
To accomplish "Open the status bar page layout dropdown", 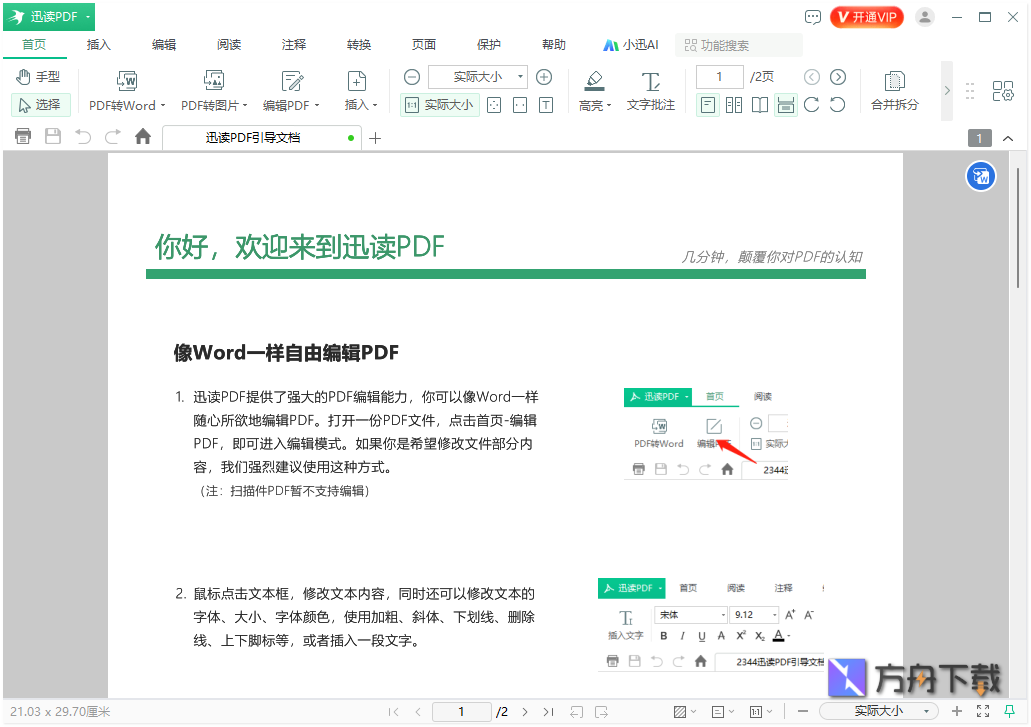I will point(723,712).
